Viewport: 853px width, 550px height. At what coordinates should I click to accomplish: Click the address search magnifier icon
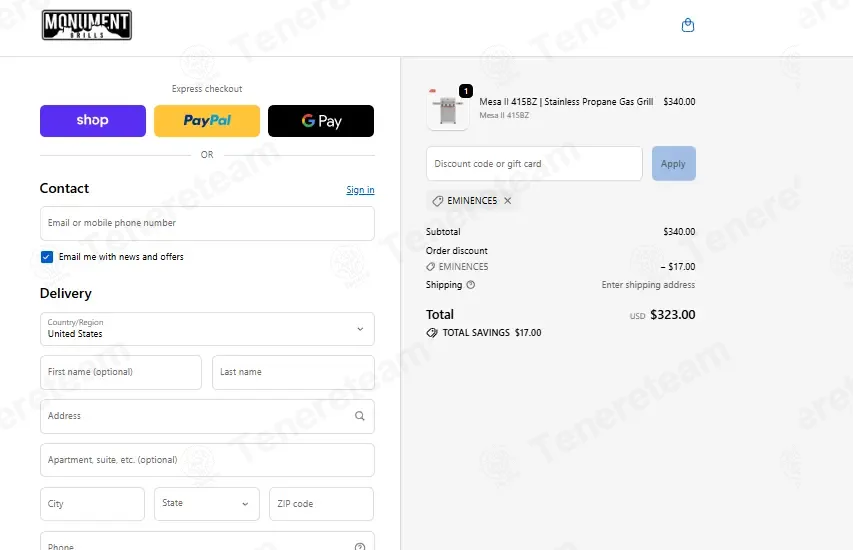(x=360, y=416)
